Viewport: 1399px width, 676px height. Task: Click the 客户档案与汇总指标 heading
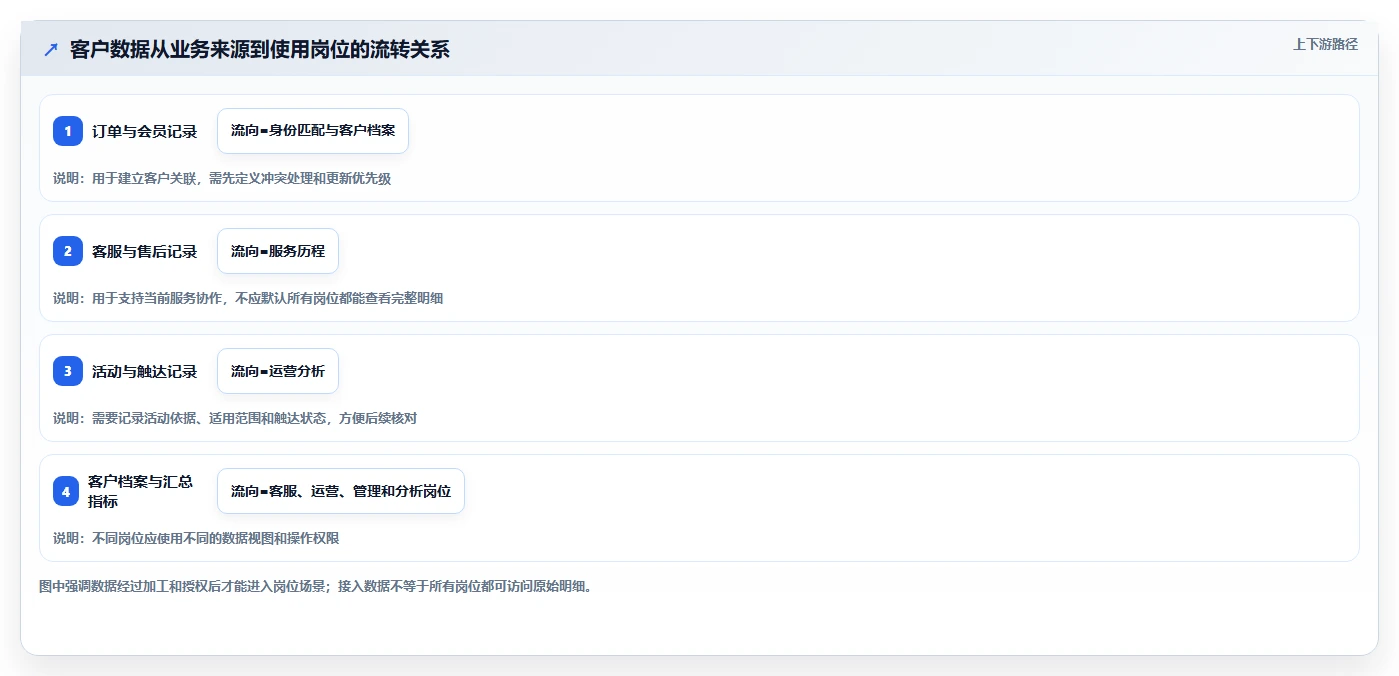pos(143,491)
